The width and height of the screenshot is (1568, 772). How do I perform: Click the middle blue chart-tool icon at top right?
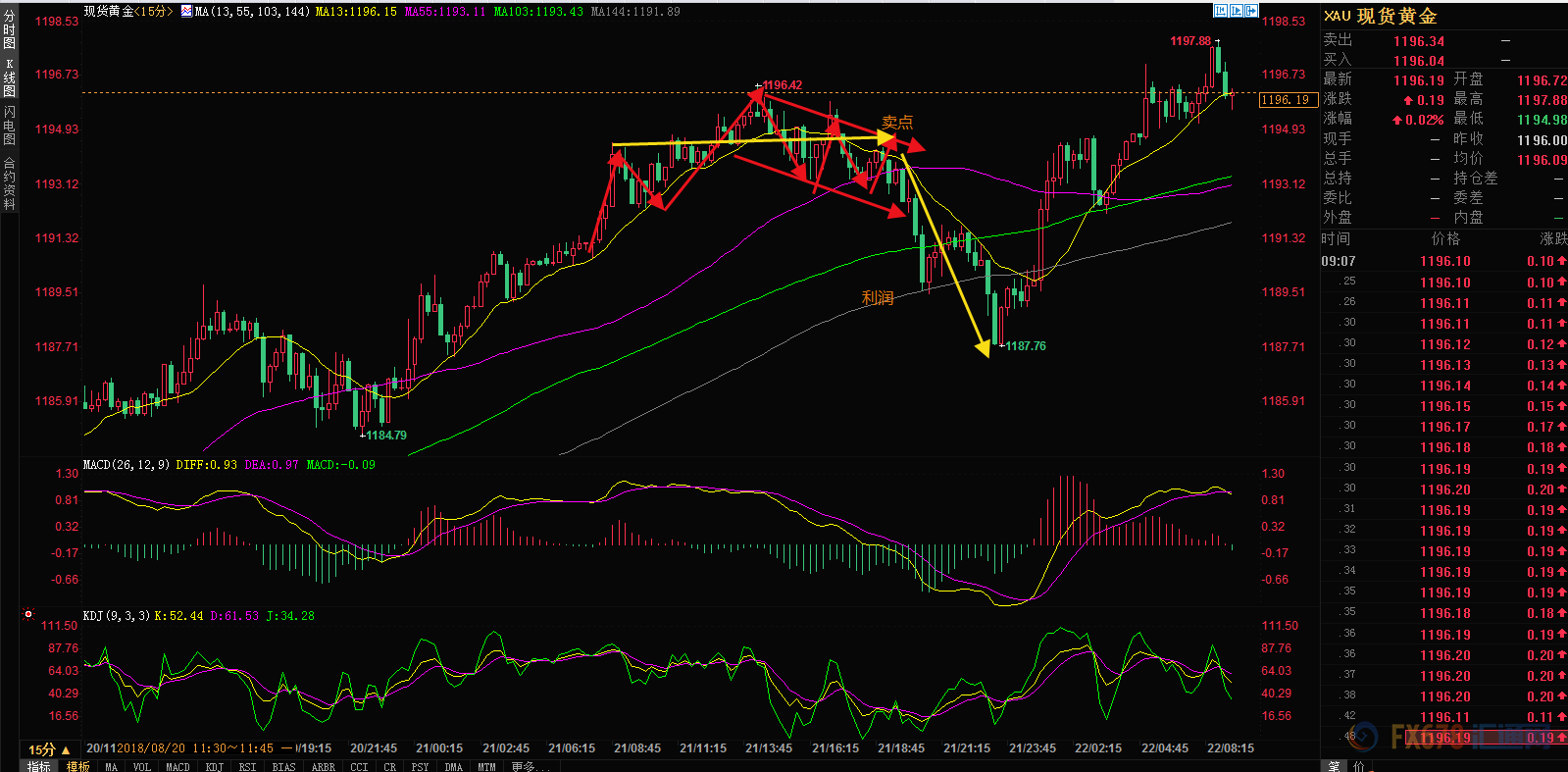(x=1236, y=11)
